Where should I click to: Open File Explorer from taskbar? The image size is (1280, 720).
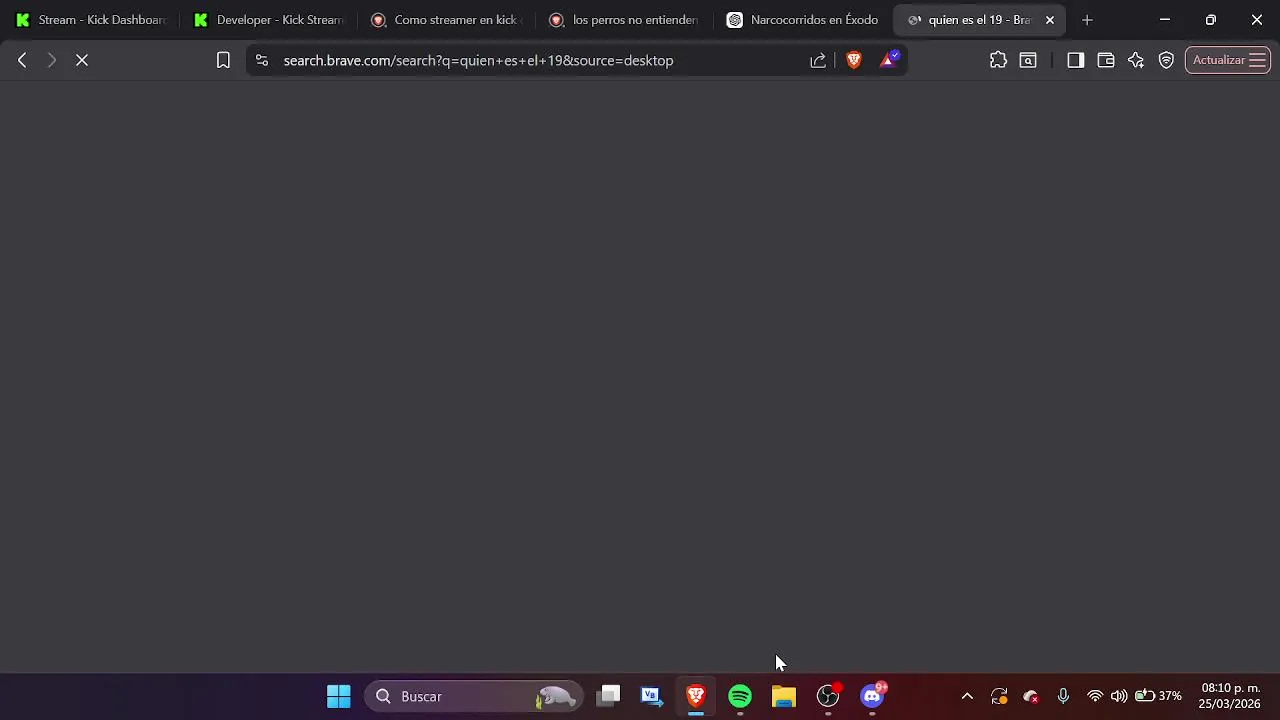784,696
